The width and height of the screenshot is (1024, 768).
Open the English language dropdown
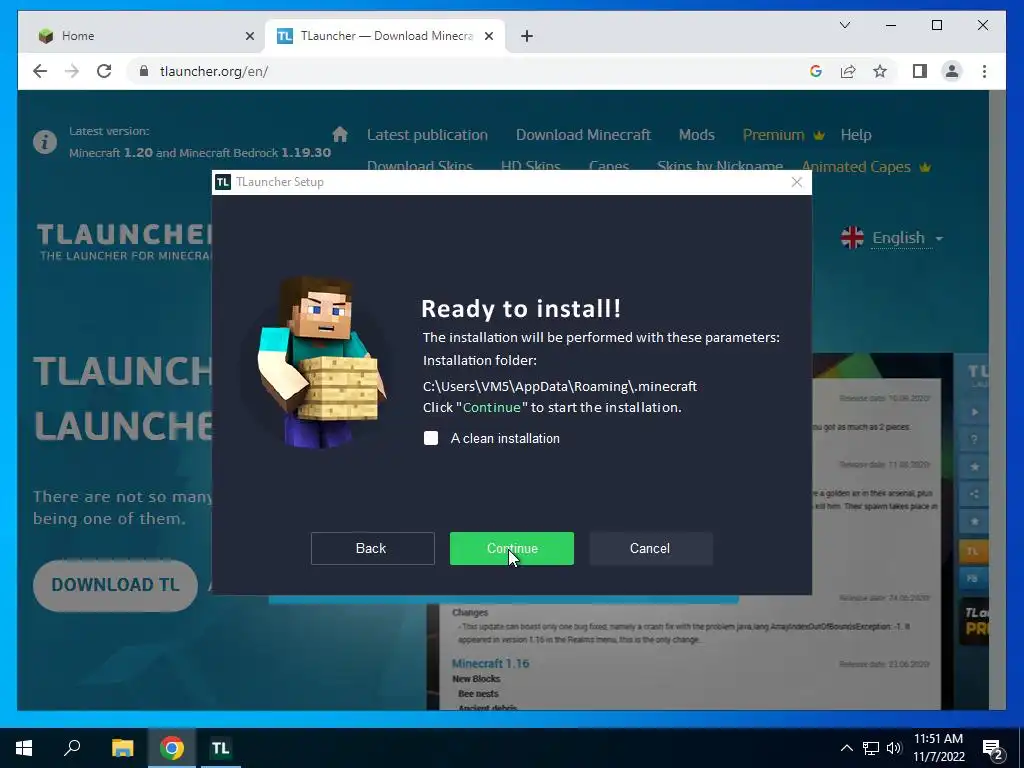[x=892, y=238]
